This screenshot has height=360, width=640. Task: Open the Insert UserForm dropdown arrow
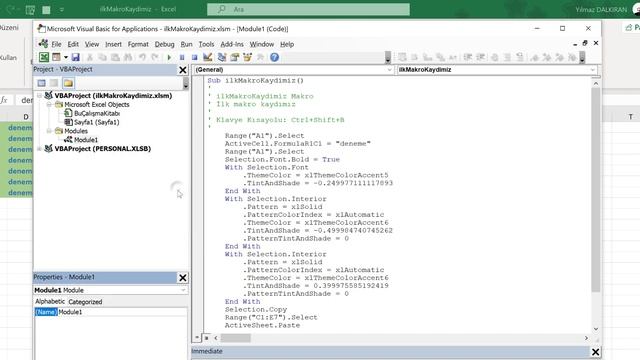click(65, 58)
